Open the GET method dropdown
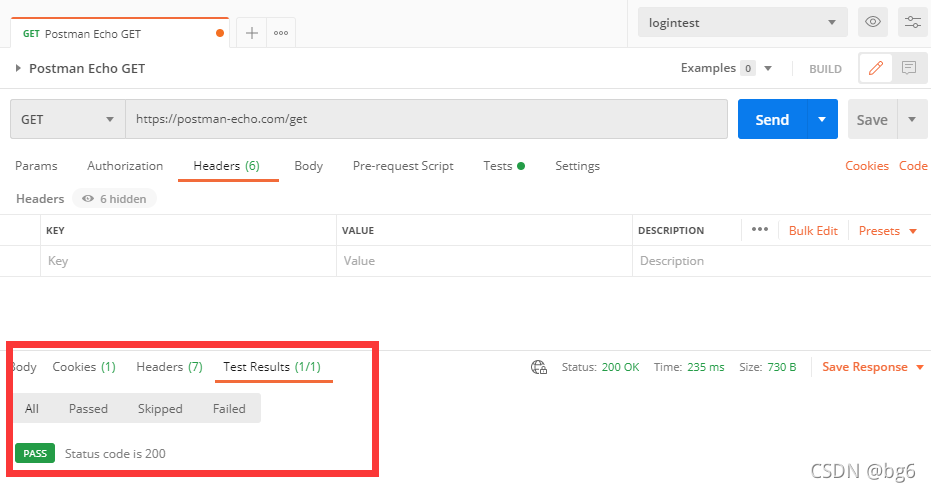The width and height of the screenshot is (931, 492). click(68, 119)
